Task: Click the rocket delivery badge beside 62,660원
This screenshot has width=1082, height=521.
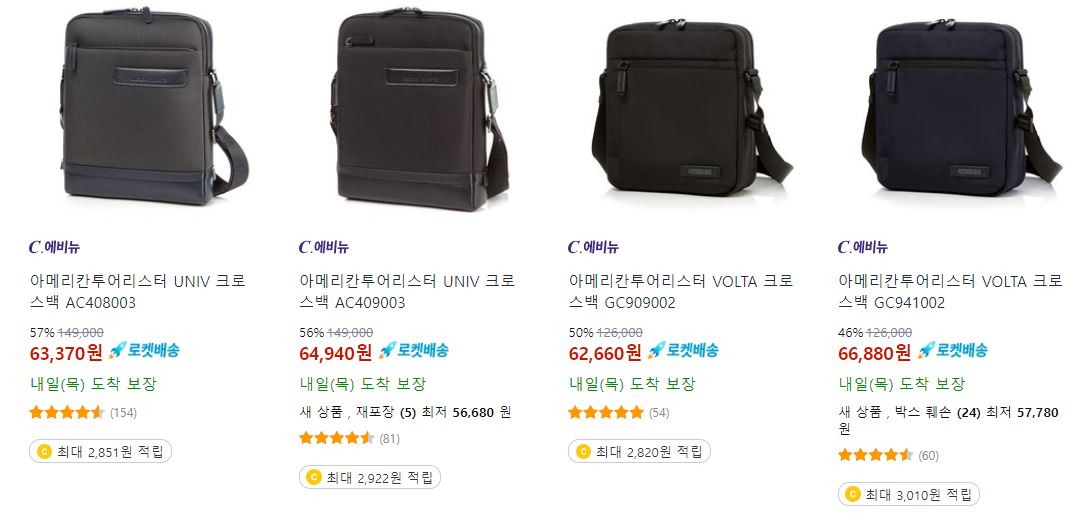Action: [682, 350]
